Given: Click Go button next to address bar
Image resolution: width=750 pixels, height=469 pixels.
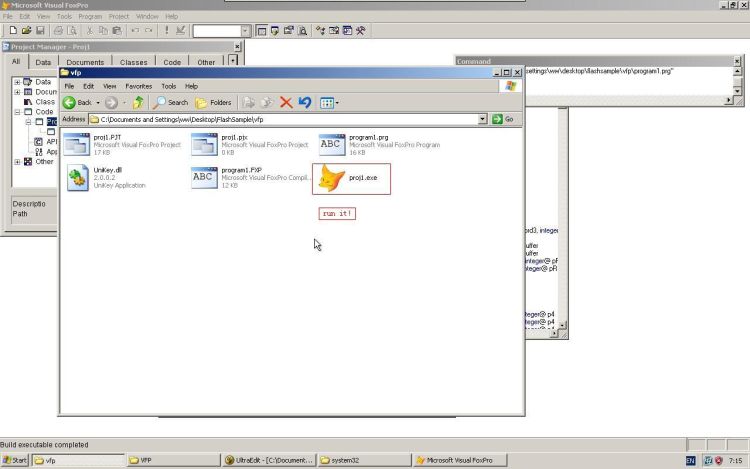Looking at the screenshot, I should (503, 119).
